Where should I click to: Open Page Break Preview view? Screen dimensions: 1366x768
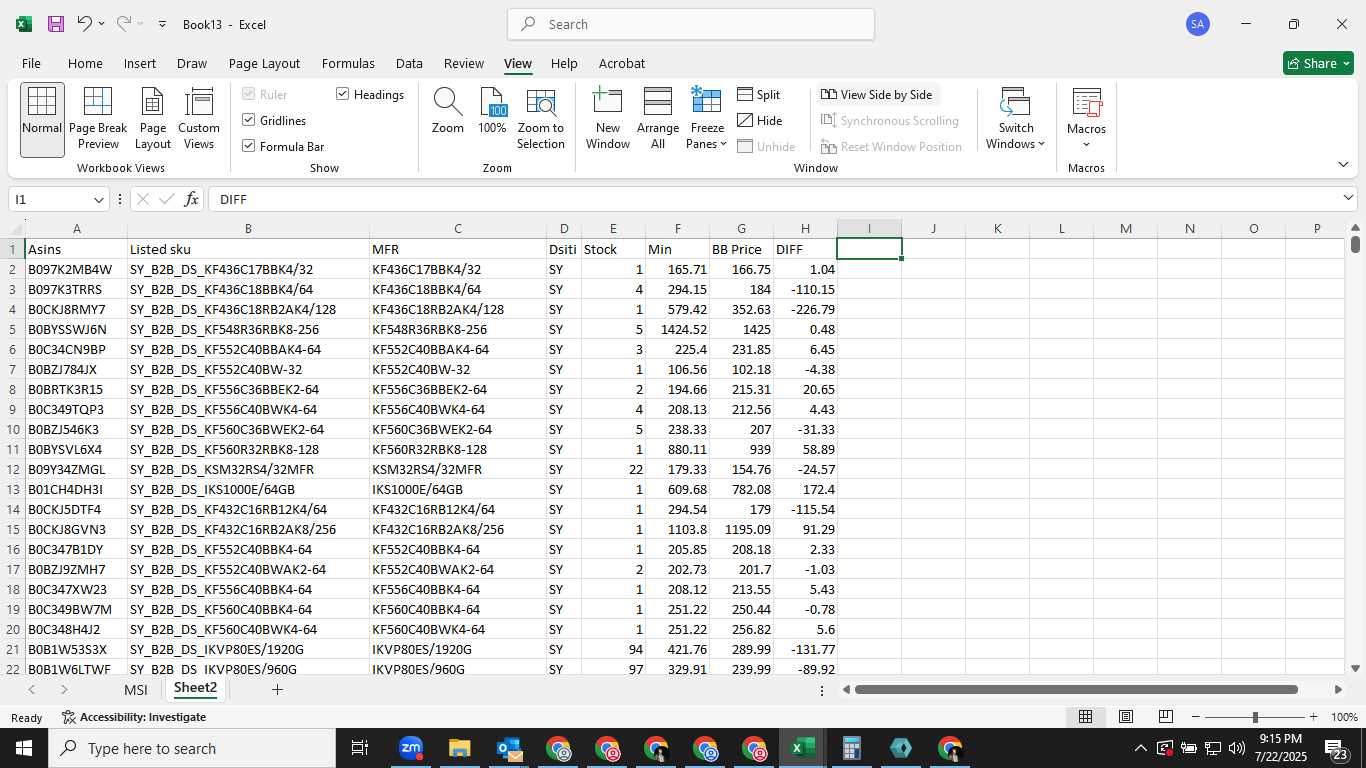click(98, 119)
